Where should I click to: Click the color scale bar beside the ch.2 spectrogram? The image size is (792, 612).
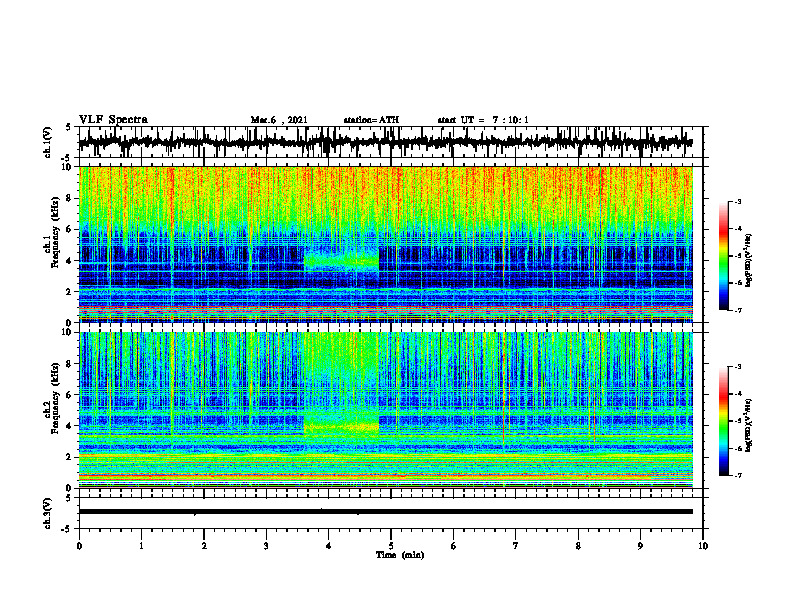(724, 421)
